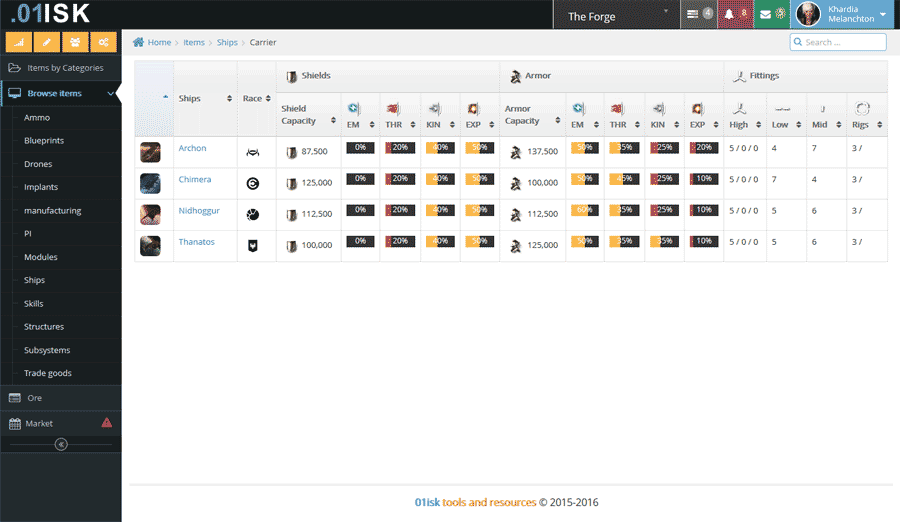Click the Market calendar icon
The width and height of the screenshot is (900, 522).
pos(15,424)
